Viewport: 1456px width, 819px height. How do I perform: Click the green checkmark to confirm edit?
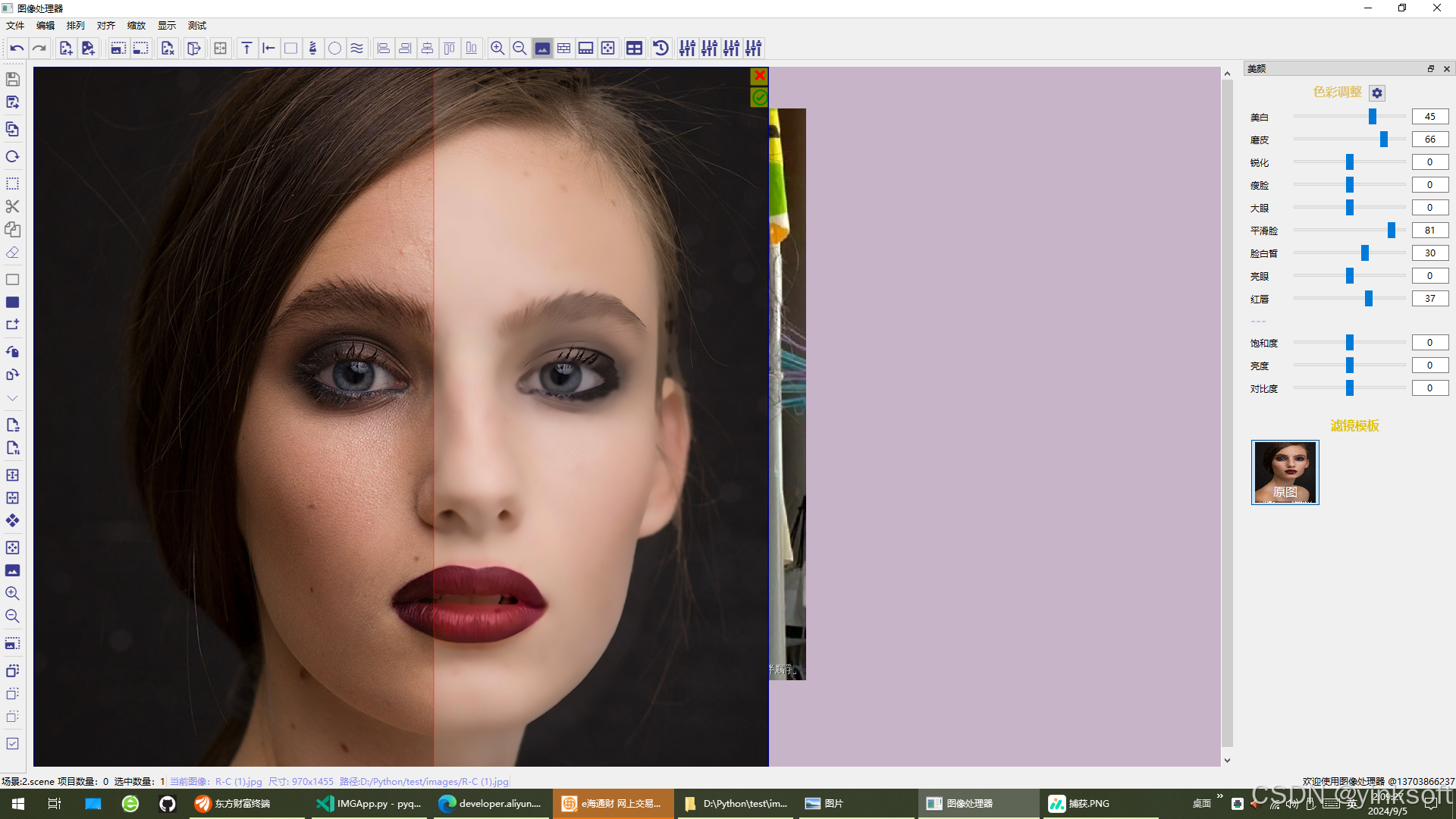click(x=759, y=98)
